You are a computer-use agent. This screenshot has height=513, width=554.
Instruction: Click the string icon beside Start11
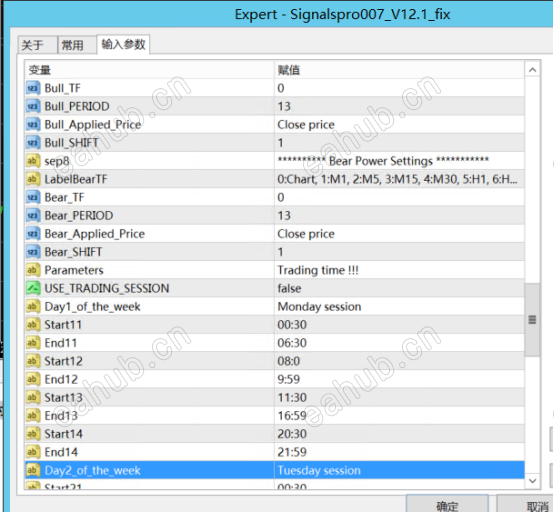(33, 325)
